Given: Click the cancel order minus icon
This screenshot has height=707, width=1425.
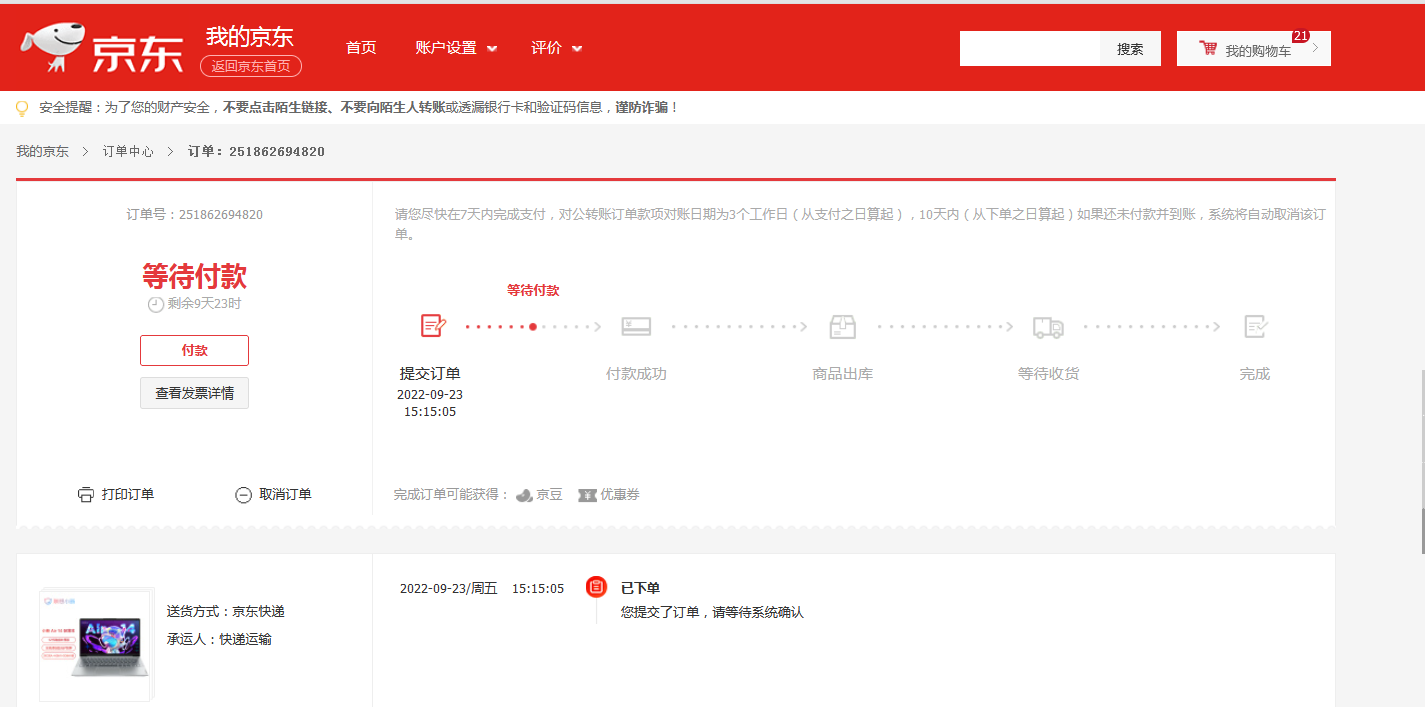Looking at the screenshot, I should tap(243, 494).
